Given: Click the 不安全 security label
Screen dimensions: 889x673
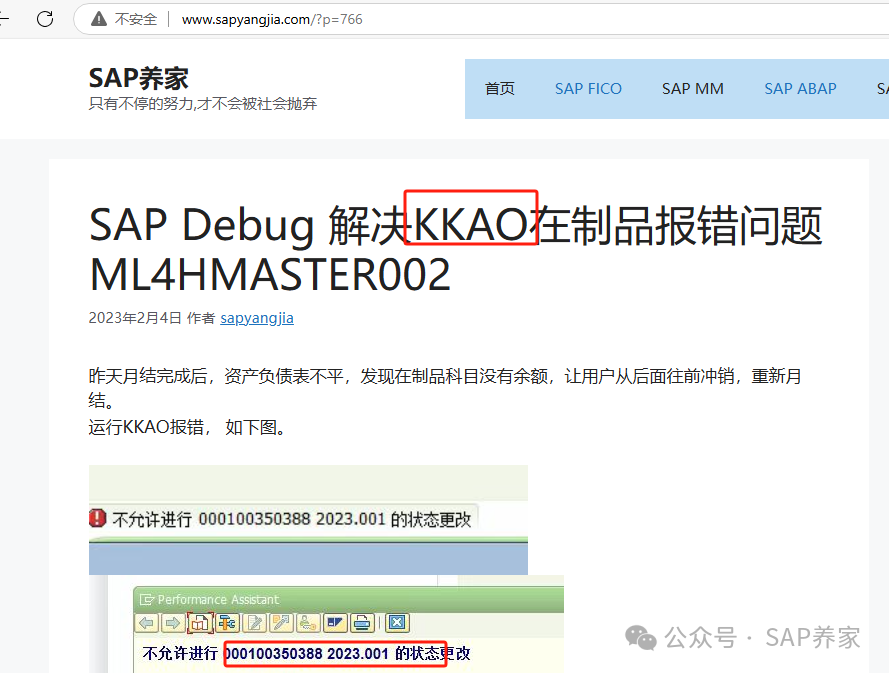Looking at the screenshot, I should [136, 19].
